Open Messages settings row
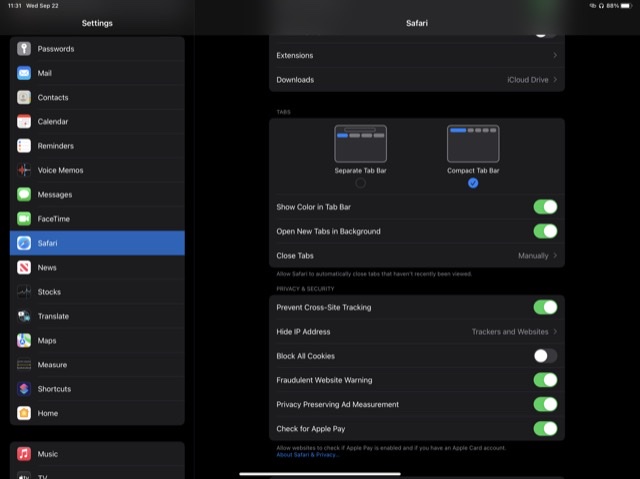The height and width of the screenshot is (479, 640). [x=97, y=195]
